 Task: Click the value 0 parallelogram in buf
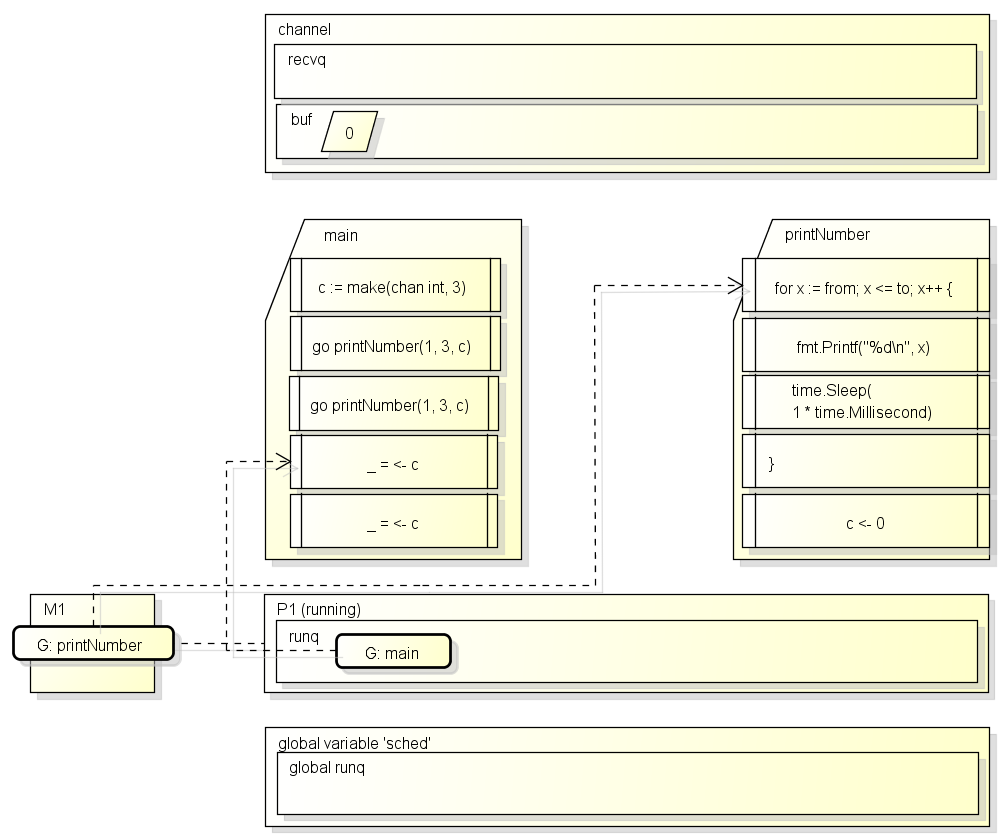click(349, 132)
